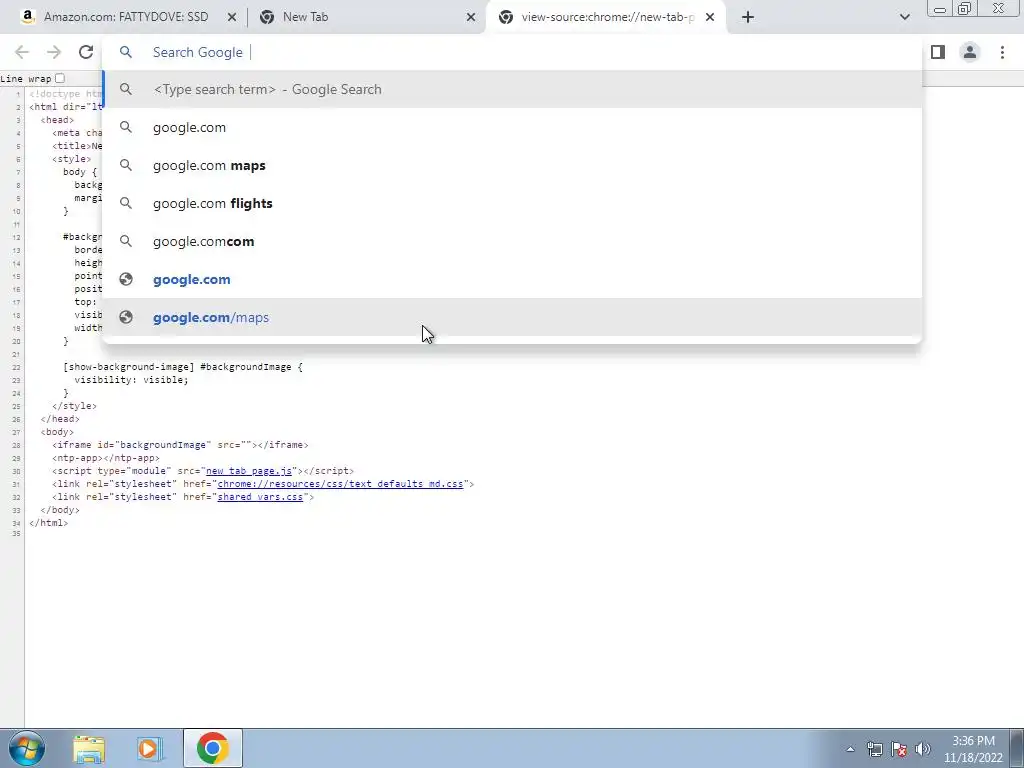Open the new_tab_page.js source link

249,471
